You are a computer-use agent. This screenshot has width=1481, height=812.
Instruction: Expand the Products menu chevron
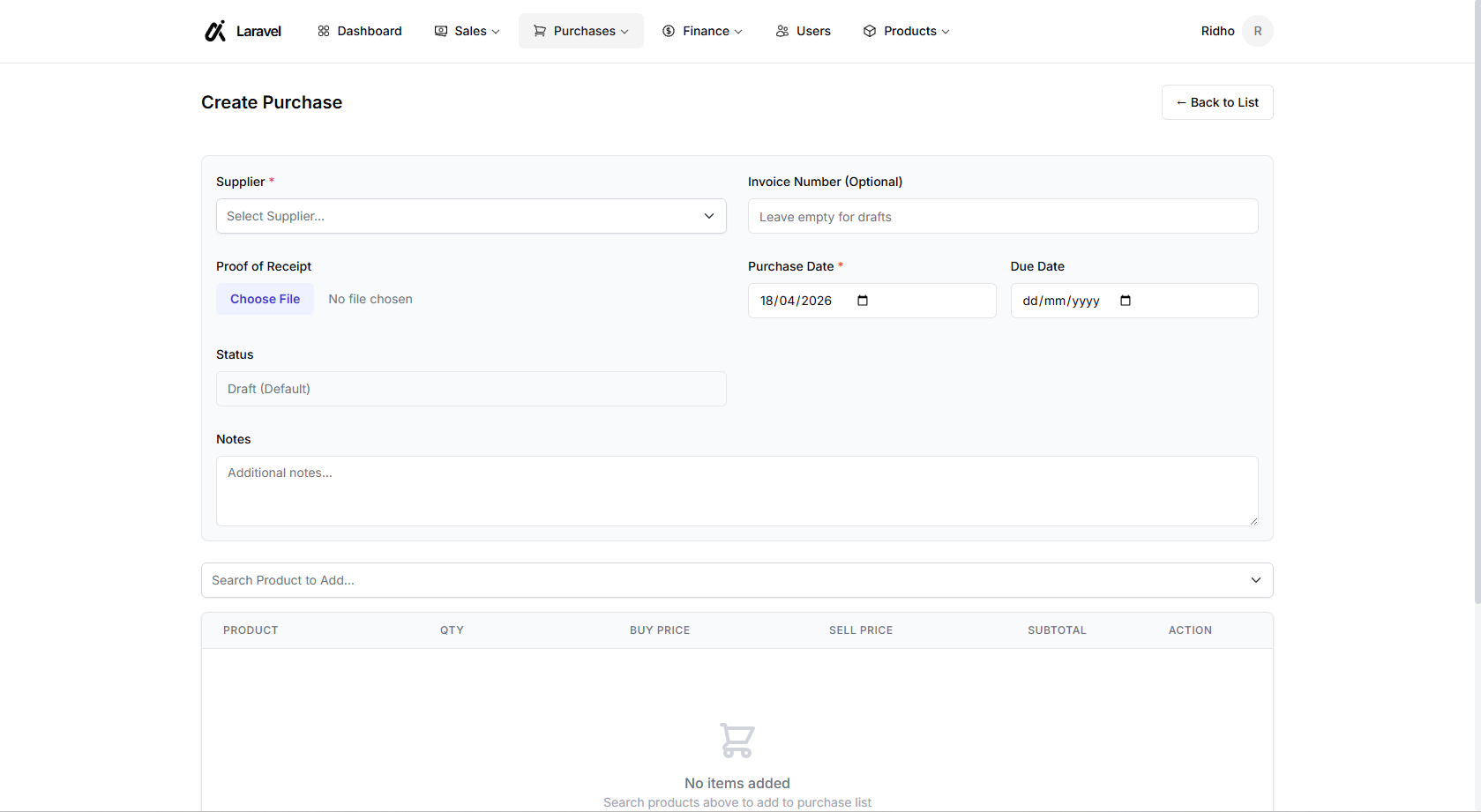pyautogui.click(x=946, y=32)
